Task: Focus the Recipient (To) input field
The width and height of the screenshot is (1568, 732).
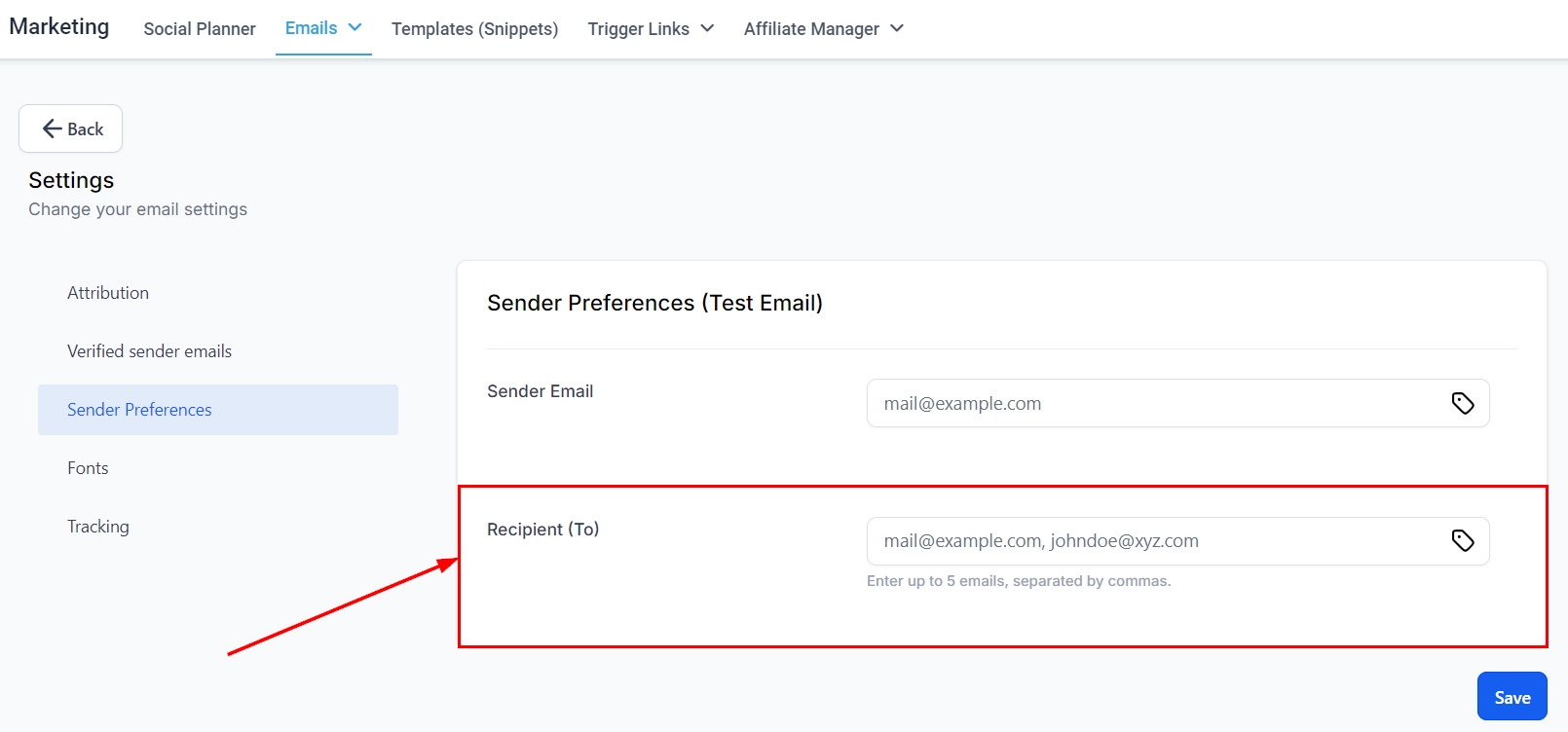Action: pyautogui.click(x=1154, y=541)
